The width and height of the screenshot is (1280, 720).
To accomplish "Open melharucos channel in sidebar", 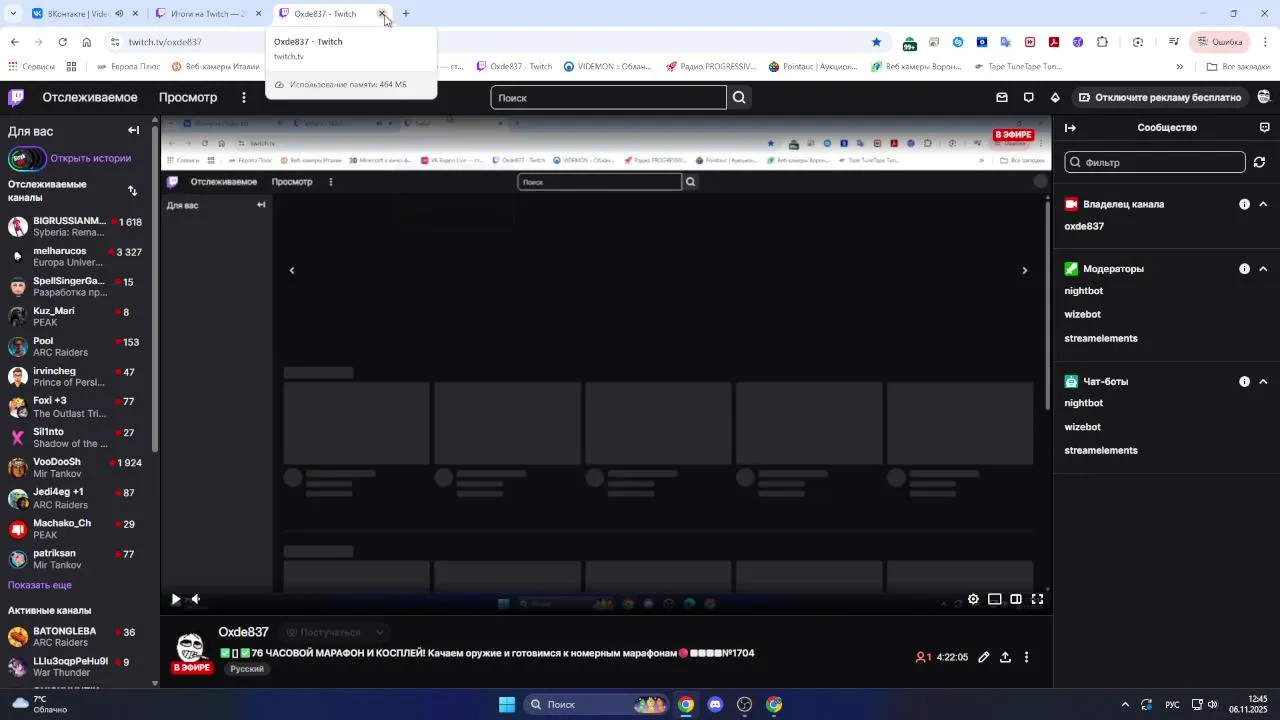I will (78, 257).
